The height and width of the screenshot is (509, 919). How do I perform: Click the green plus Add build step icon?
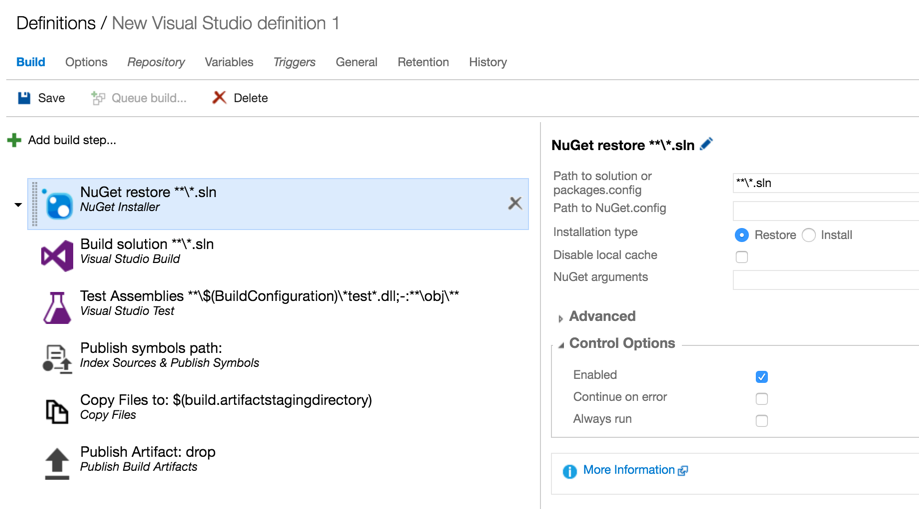click(x=14, y=140)
